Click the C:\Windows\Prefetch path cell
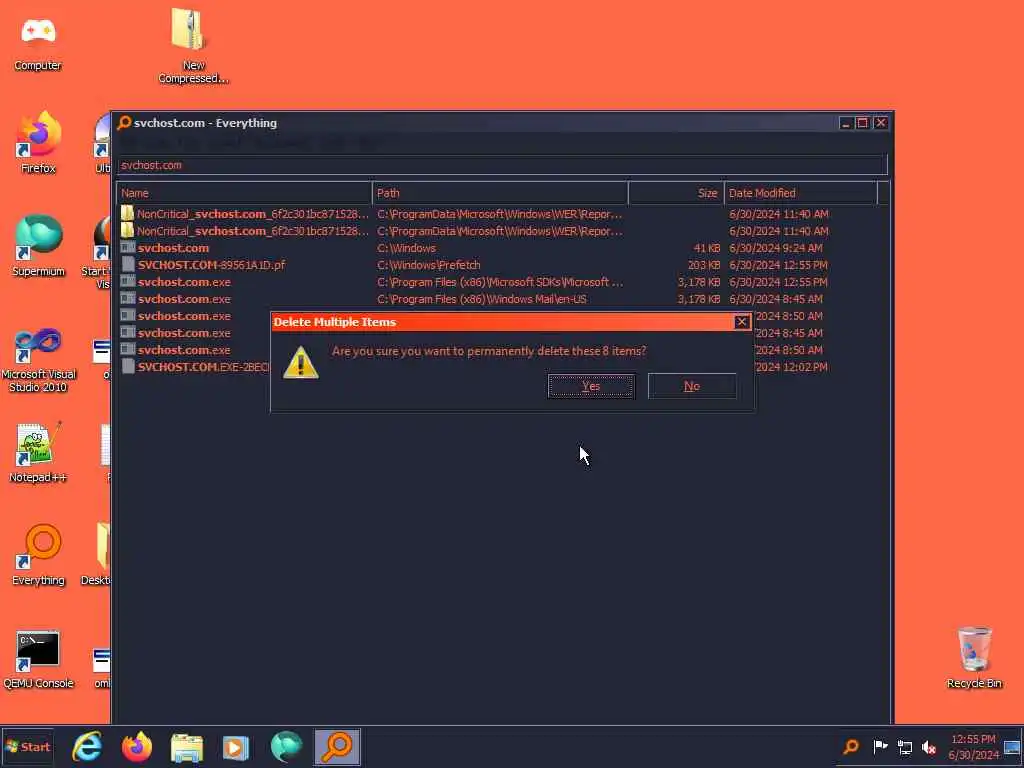Viewport: 1024px width, 768px height. point(428,265)
